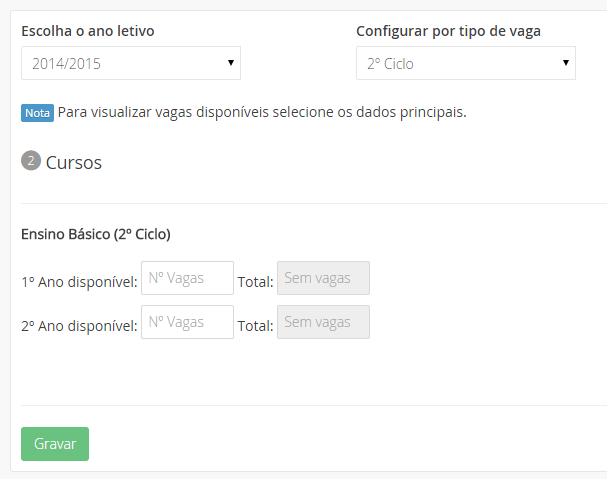Click the 'Para visualizar vagas disponíveis' note text
Image resolution: width=607 pixels, height=479 pixels.
pyautogui.click(x=262, y=112)
